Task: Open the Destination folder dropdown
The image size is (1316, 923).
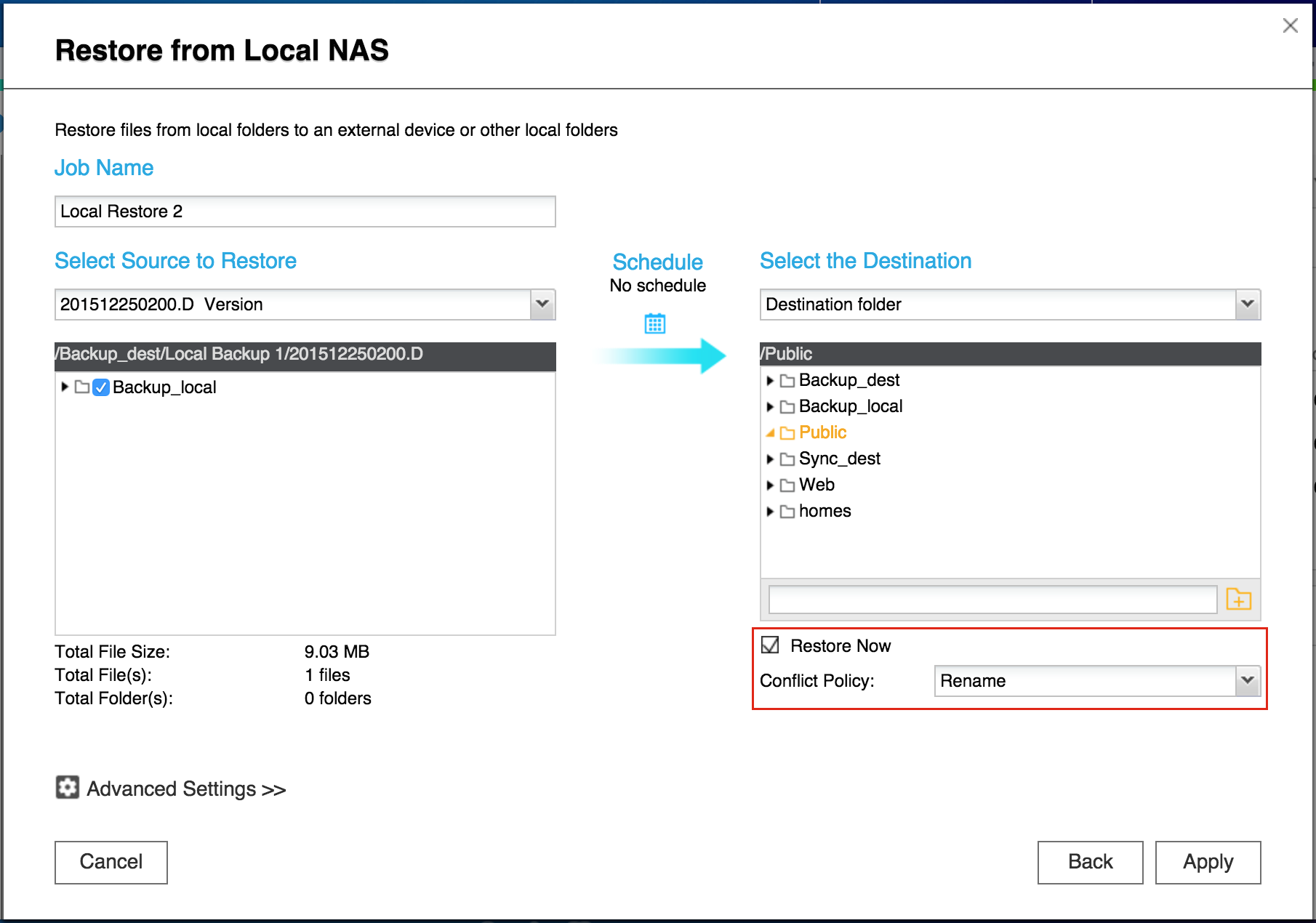Action: pos(1248,305)
